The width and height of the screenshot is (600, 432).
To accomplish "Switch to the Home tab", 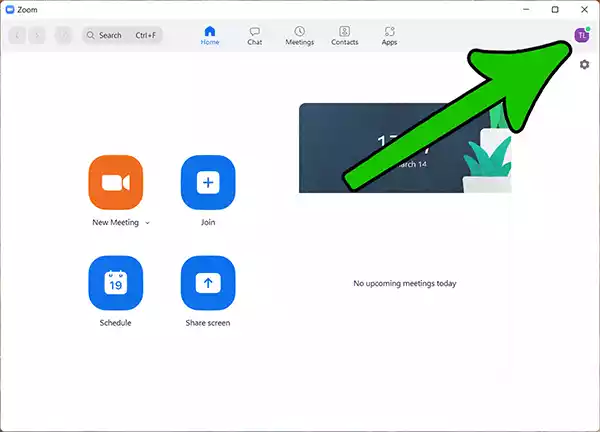I will (x=210, y=36).
